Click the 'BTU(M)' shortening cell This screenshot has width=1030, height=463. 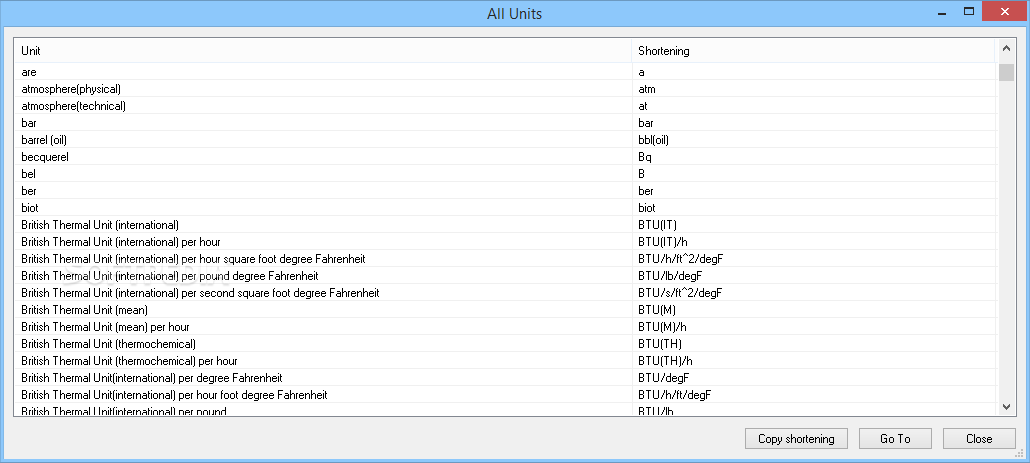[813, 311]
